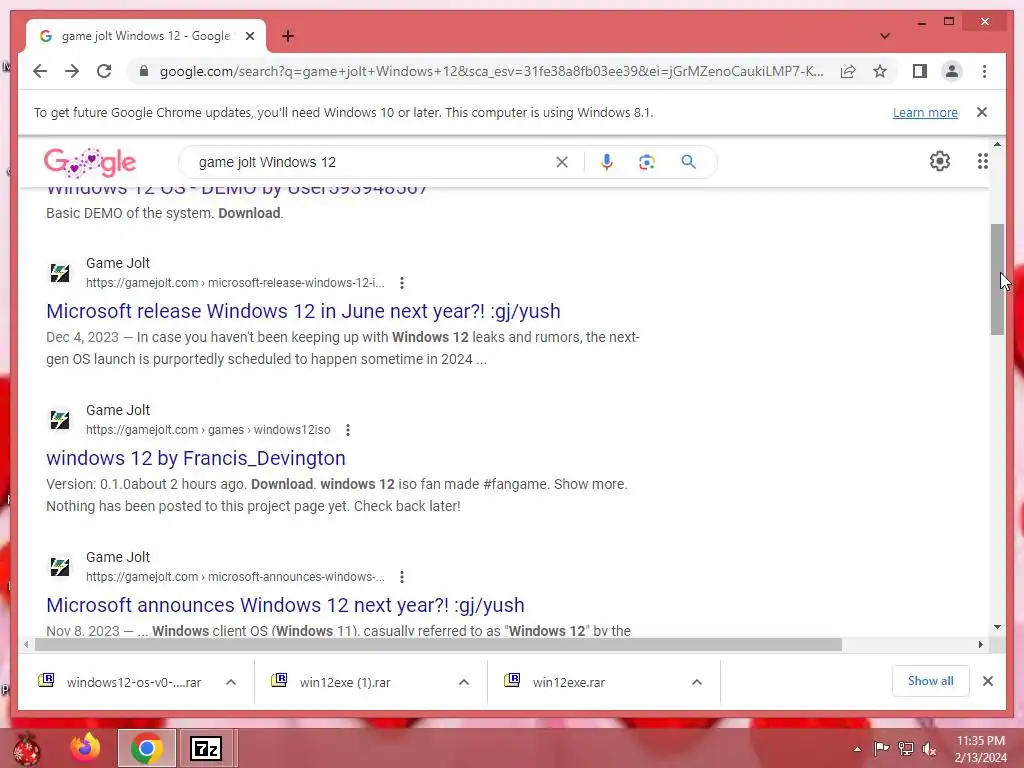The image size is (1024, 768).
Task: Click the scroll down arrow
Action: [x=997, y=627]
